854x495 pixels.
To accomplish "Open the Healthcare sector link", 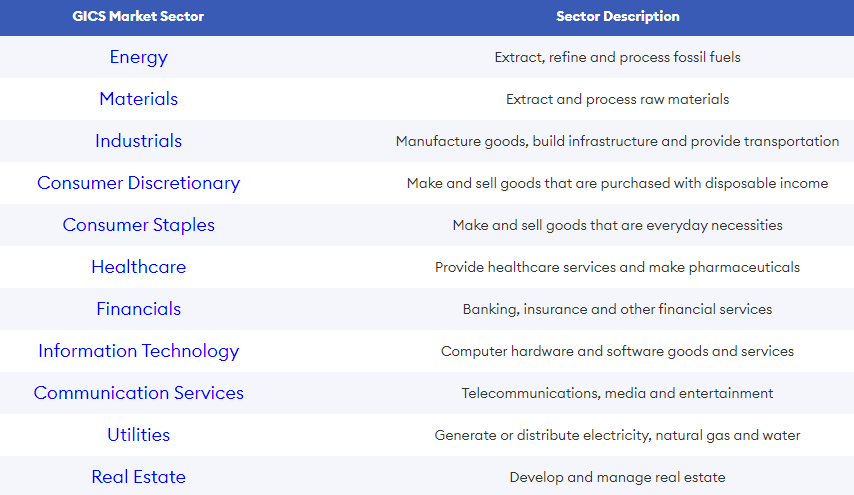I will coord(138,267).
